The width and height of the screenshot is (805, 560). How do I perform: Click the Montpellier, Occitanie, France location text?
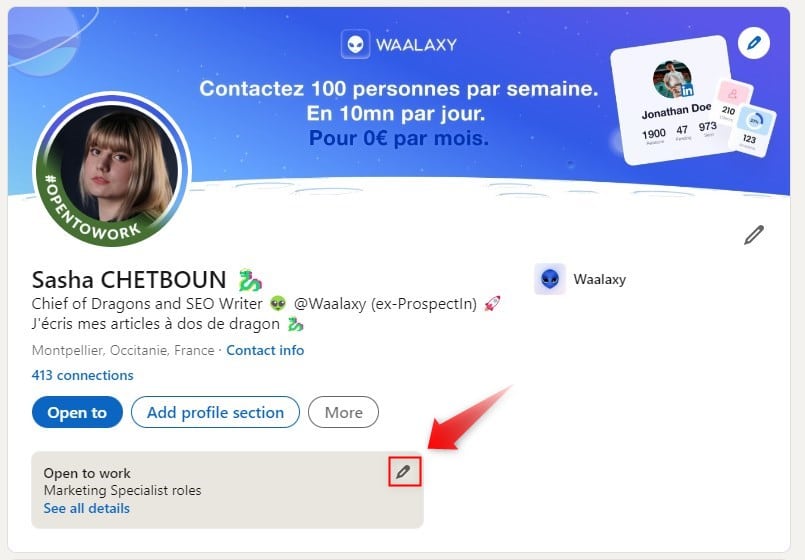tap(123, 351)
